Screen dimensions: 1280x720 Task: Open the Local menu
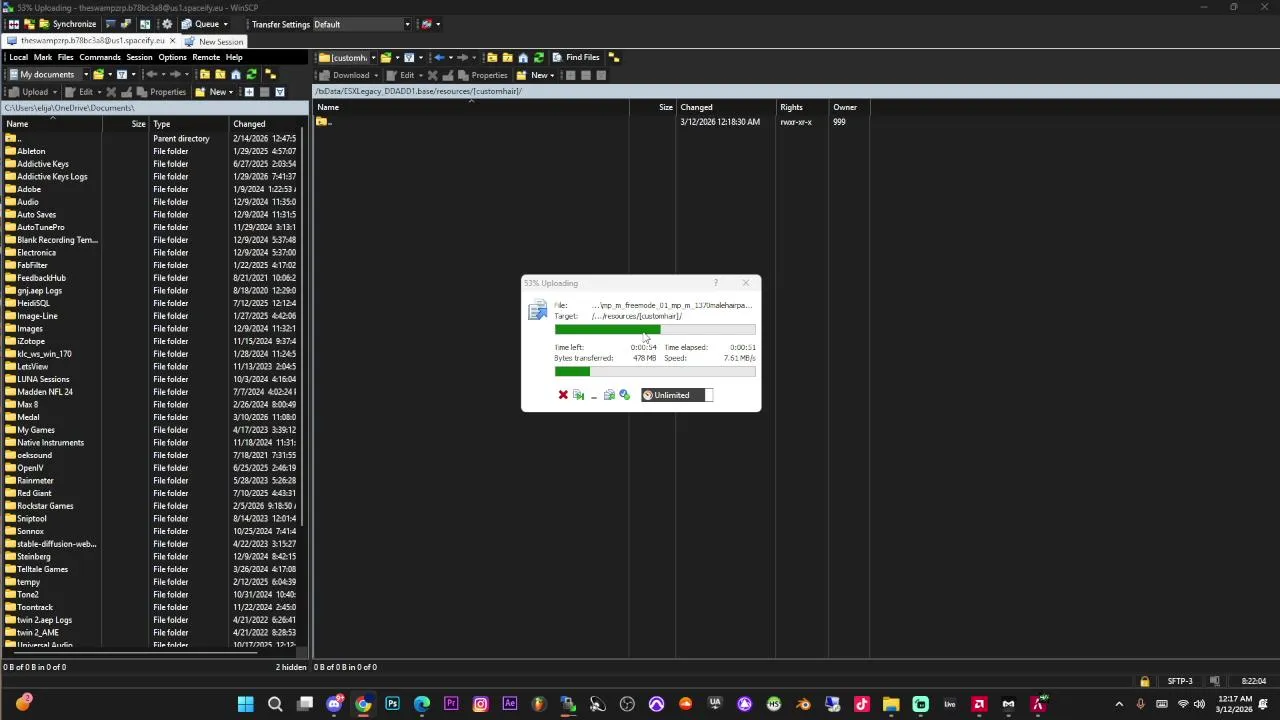tap(18, 57)
